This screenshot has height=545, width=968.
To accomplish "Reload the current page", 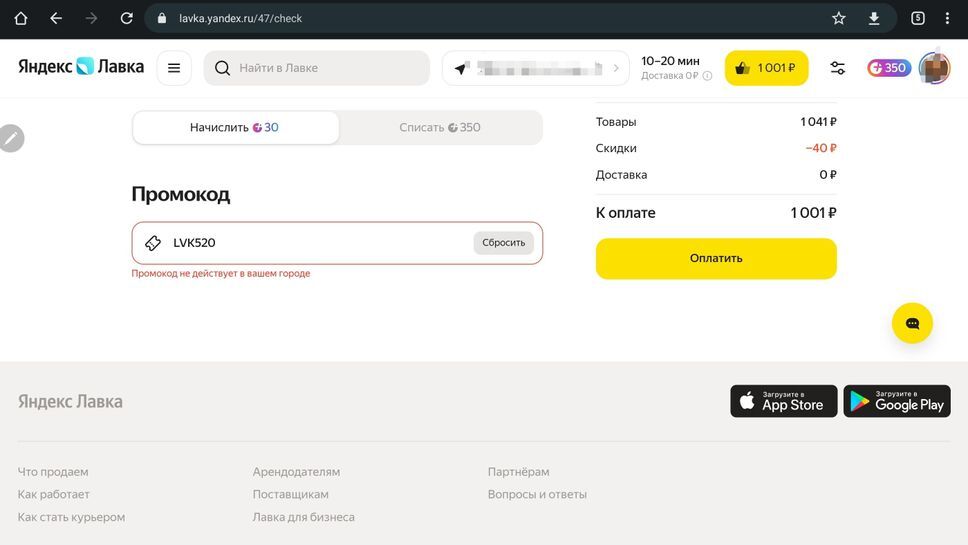I will [127, 19].
